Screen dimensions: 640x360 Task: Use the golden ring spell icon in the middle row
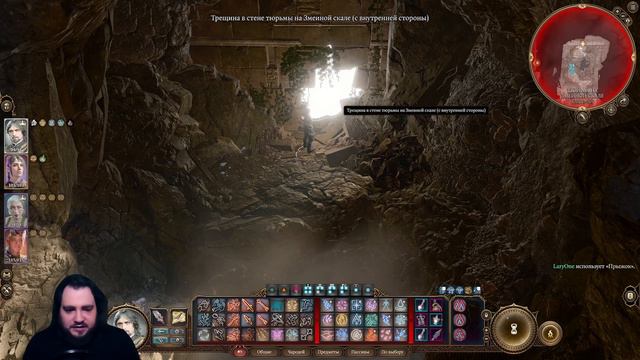342,320
